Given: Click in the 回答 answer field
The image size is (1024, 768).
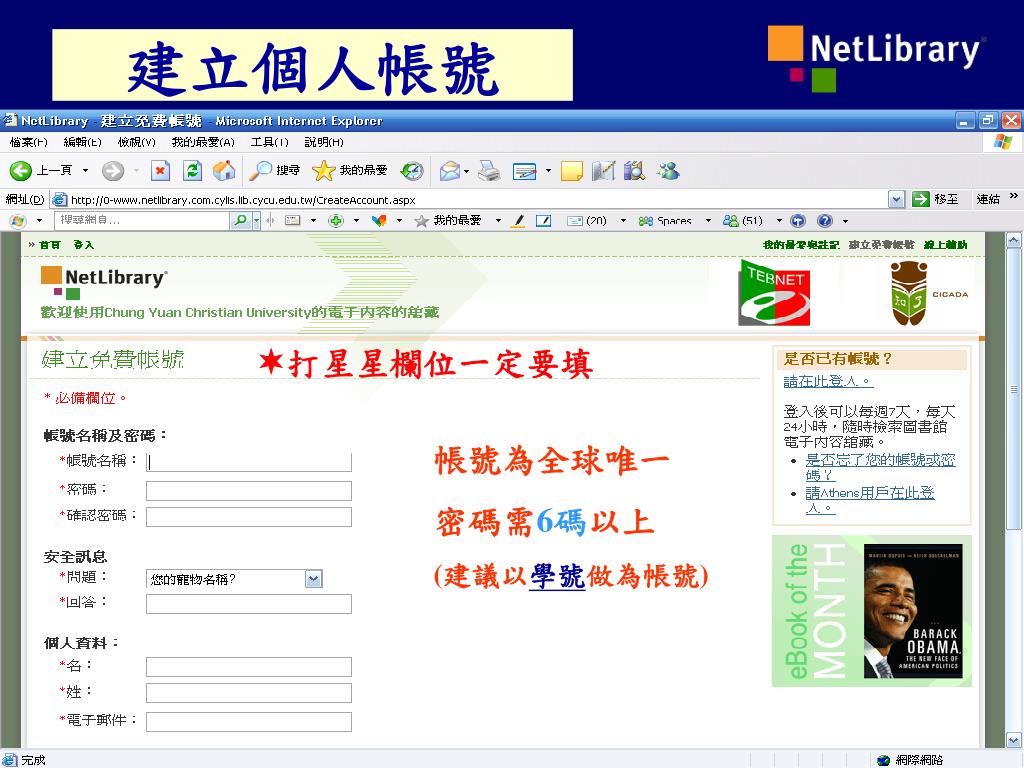Looking at the screenshot, I should click(249, 603).
